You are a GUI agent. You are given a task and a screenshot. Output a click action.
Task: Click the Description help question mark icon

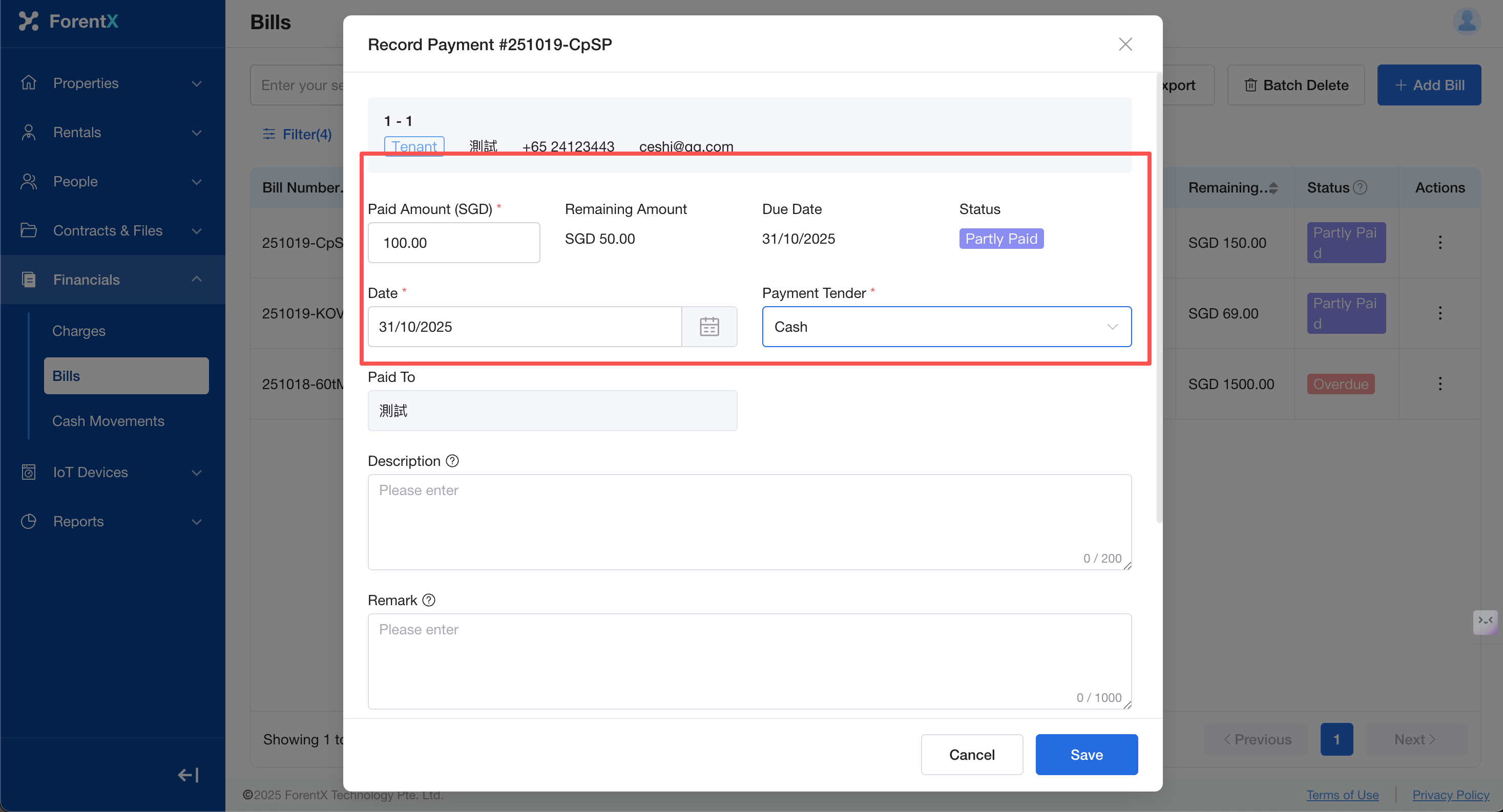(x=452, y=461)
